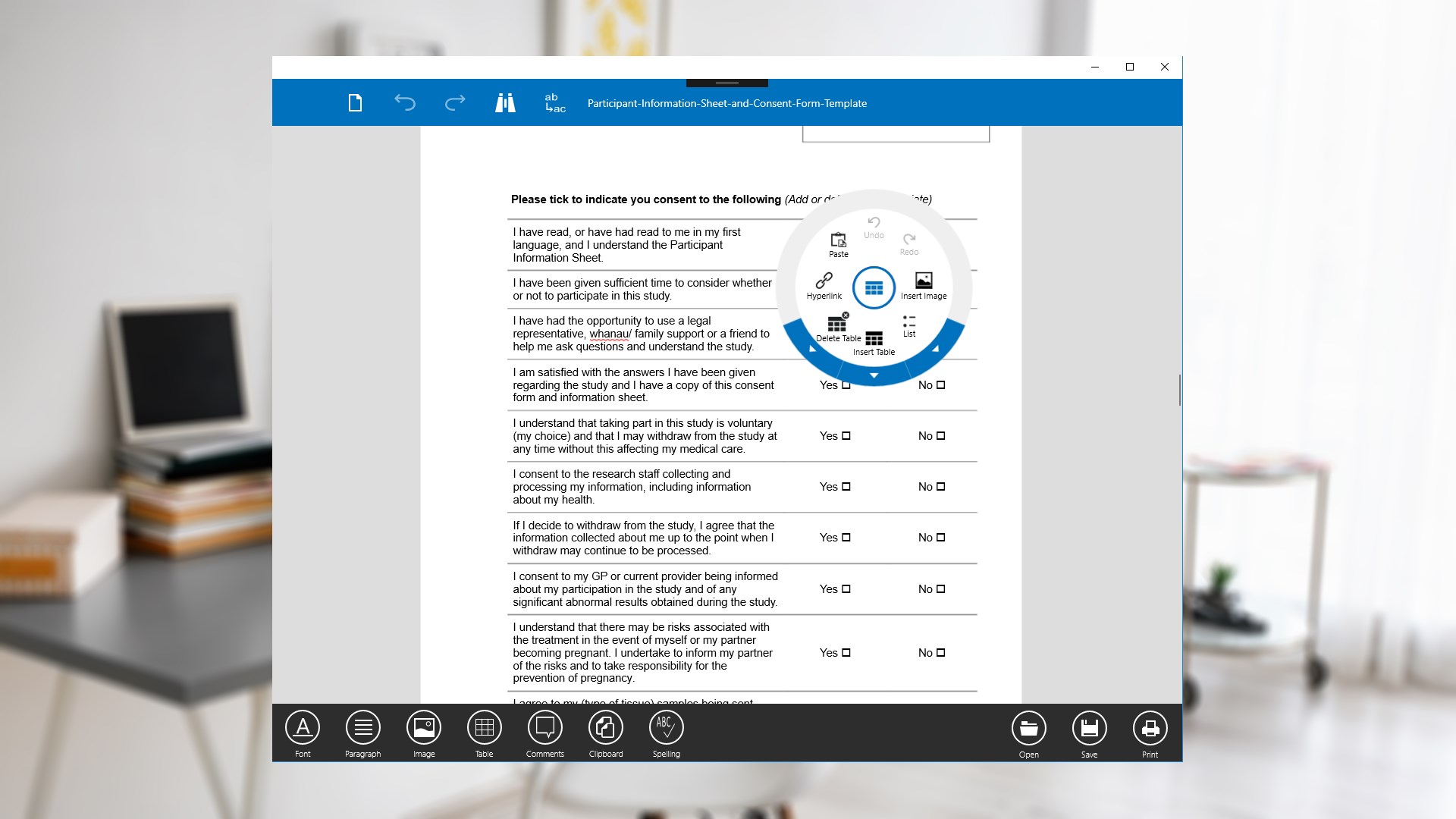Open the Spelling tool in bottom bar

(666, 733)
